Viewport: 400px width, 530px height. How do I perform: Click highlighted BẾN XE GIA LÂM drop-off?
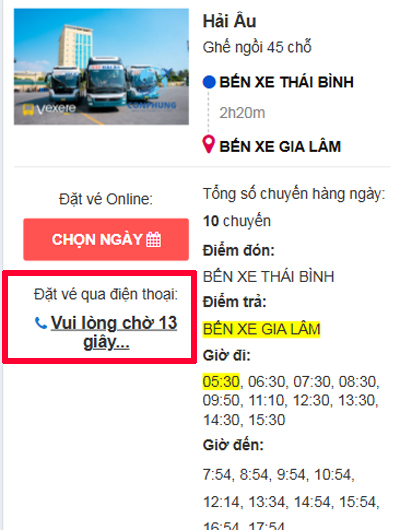click(x=261, y=330)
